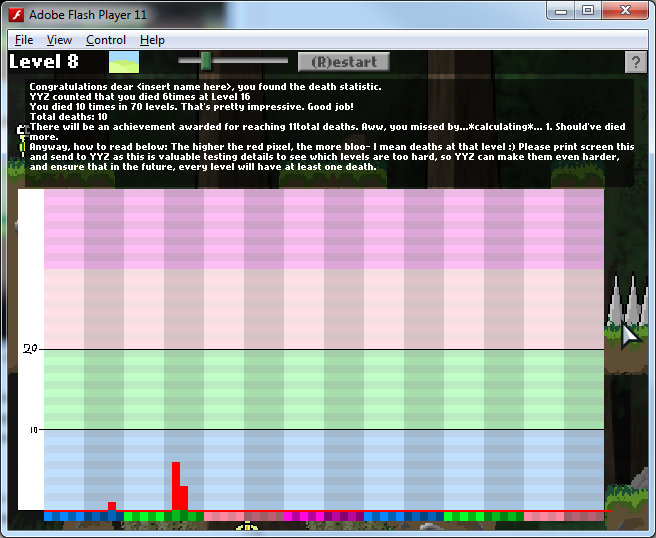Click the small leftmost red bar in the chart

(x=112, y=506)
